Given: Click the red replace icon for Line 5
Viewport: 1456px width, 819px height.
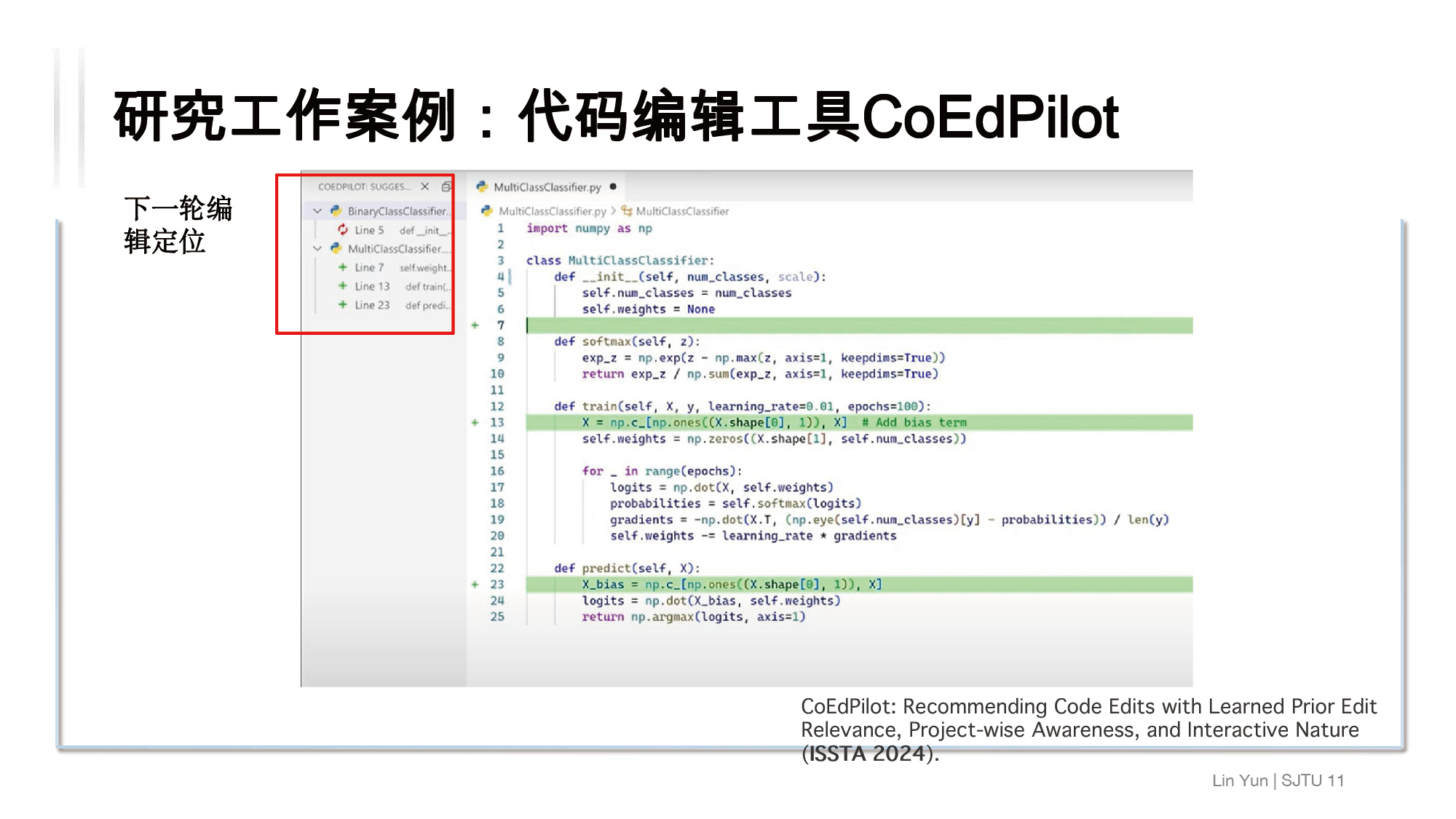Looking at the screenshot, I should point(342,230).
